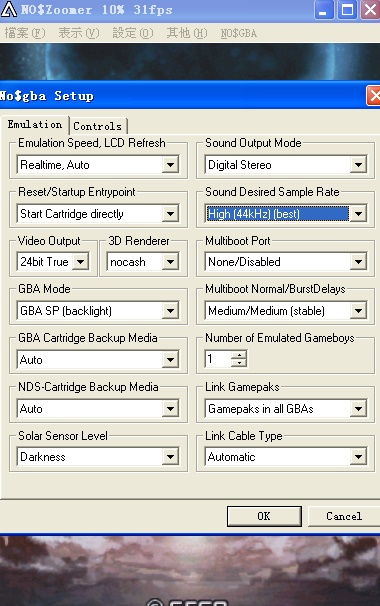This screenshot has height=606, width=380.
Task: Click the 'GBA SP (backlight)' value
Action: [x=66, y=311]
